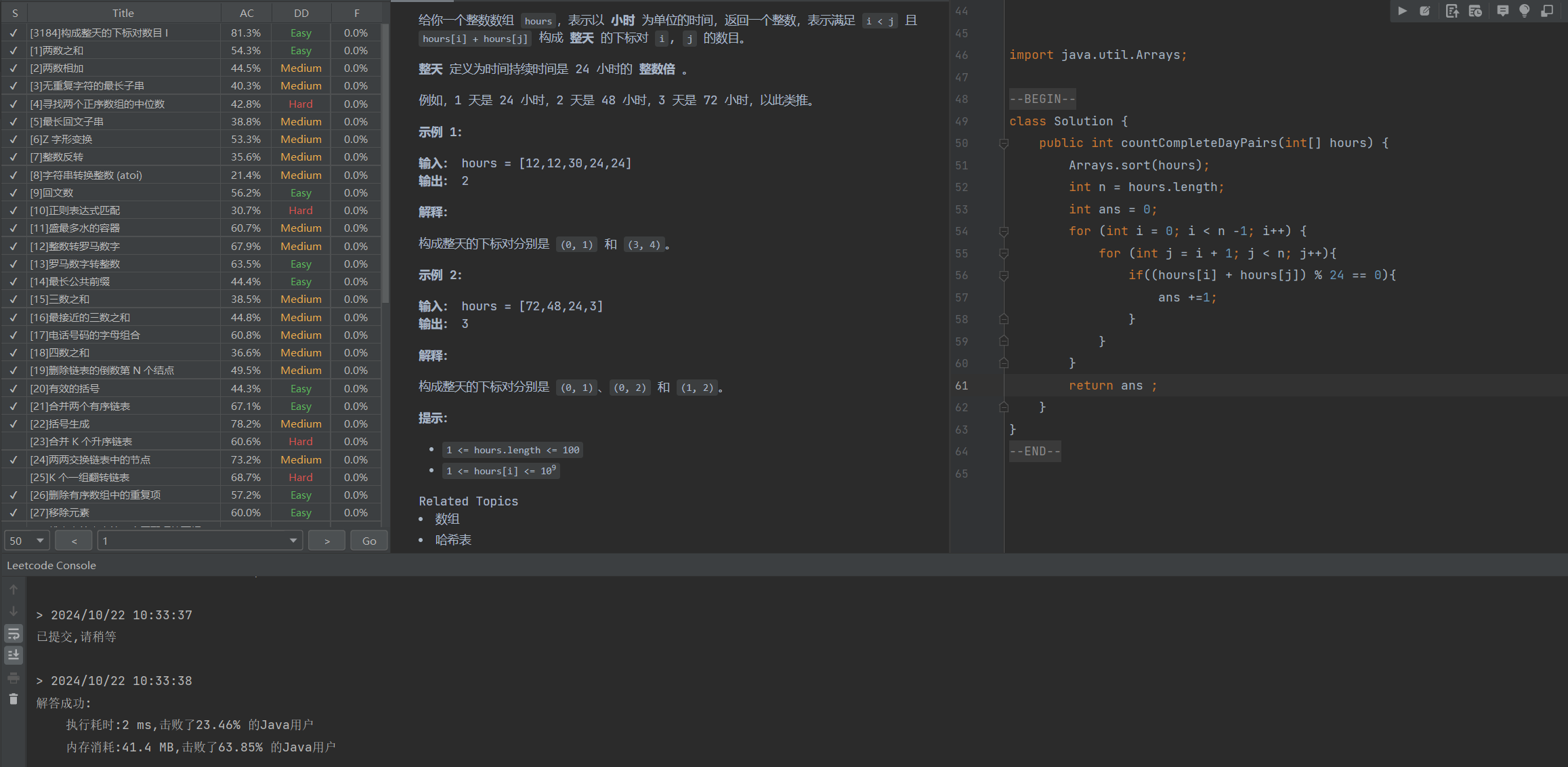Submit solution with upload document icon
Viewport: 1568px width, 767px height.
coord(1452,11)
